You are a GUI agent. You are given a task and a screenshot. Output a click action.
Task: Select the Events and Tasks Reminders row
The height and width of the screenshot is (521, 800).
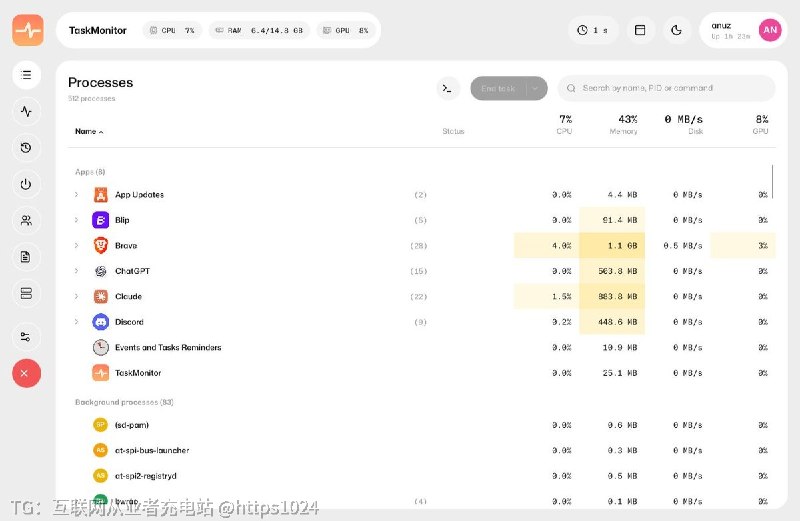[421, 348]
